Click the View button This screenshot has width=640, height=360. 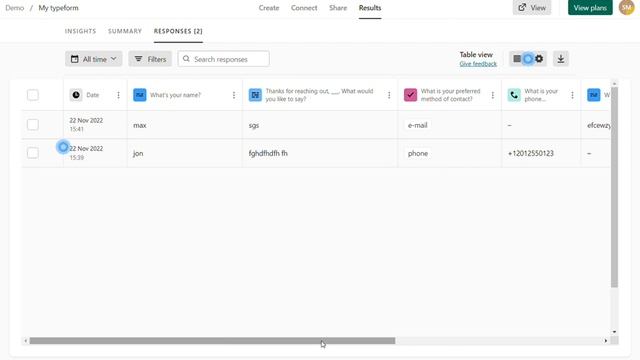[532, 7]
